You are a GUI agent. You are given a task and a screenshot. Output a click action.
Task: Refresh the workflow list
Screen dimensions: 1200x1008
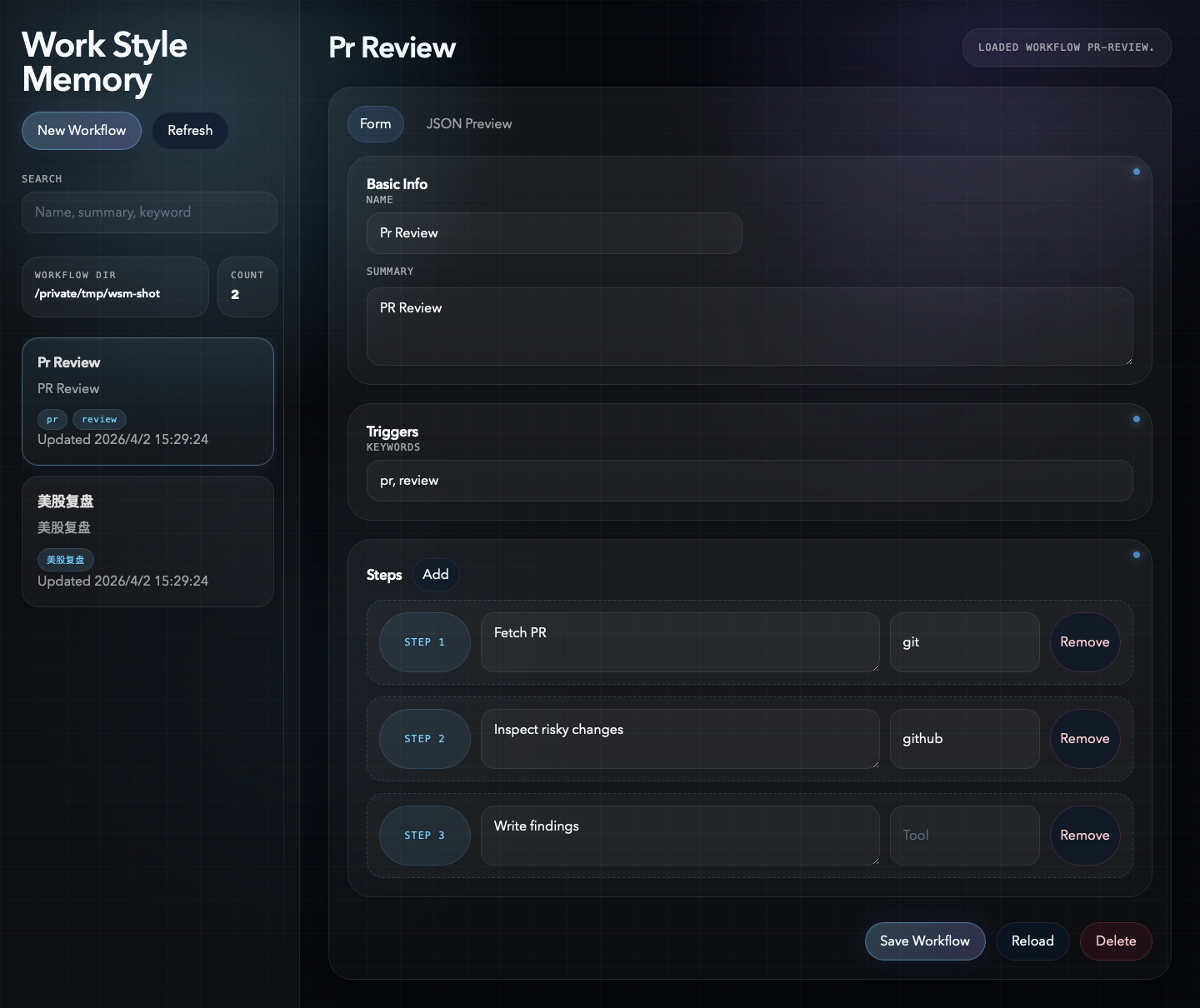pyautogui.click(x=190, y=131)
